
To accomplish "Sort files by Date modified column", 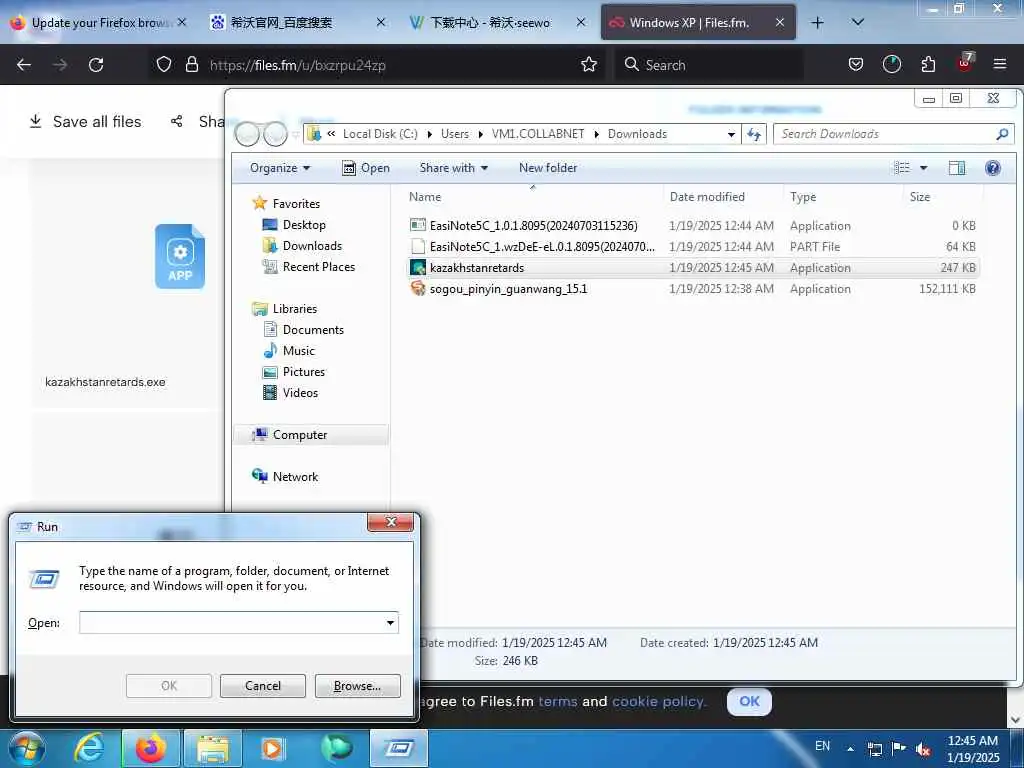I will click(707, 197).
